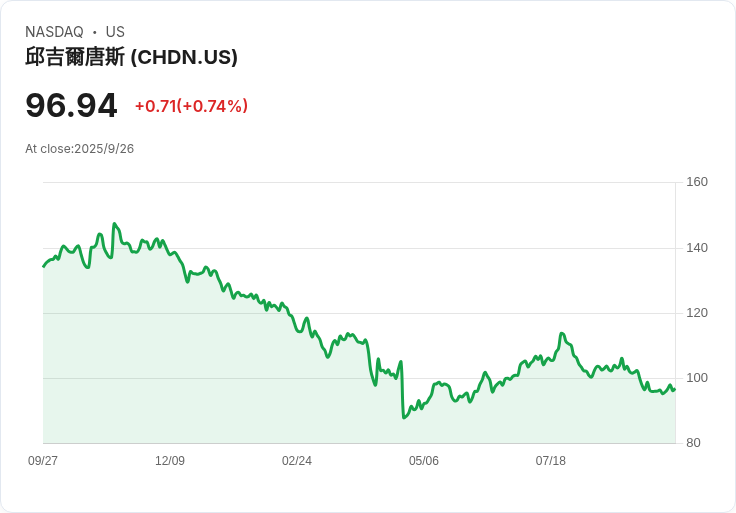Click the current price 96.94
This screenshot has height=513, width=736.
click(71, 105)
